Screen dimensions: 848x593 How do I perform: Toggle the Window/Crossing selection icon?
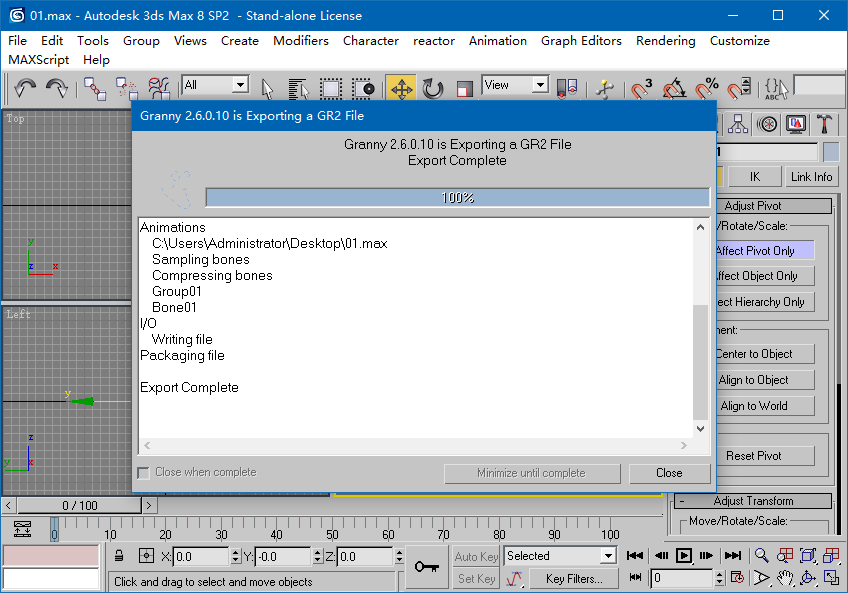(363, 88)
